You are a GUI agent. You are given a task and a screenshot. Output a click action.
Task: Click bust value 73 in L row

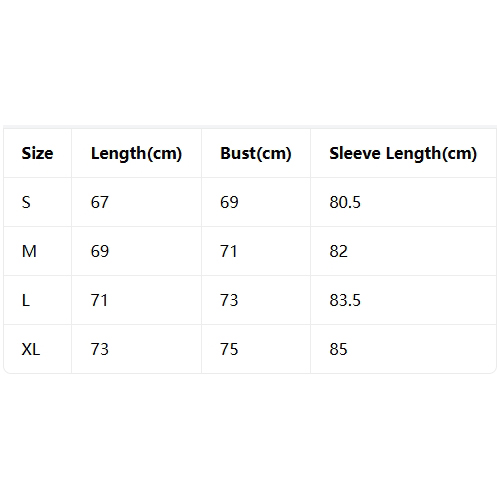[229, 300]
